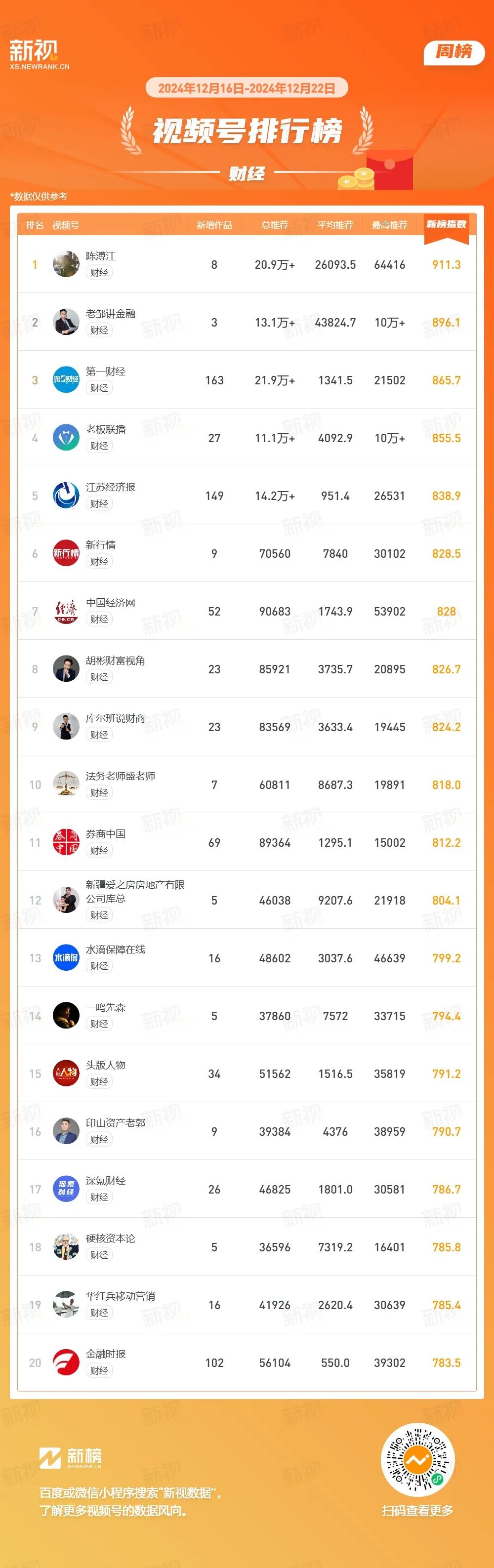Click the 财经 tag under 胡彬财富视角
Viewport: 494px width, 1568px height.
click(99, 677)
